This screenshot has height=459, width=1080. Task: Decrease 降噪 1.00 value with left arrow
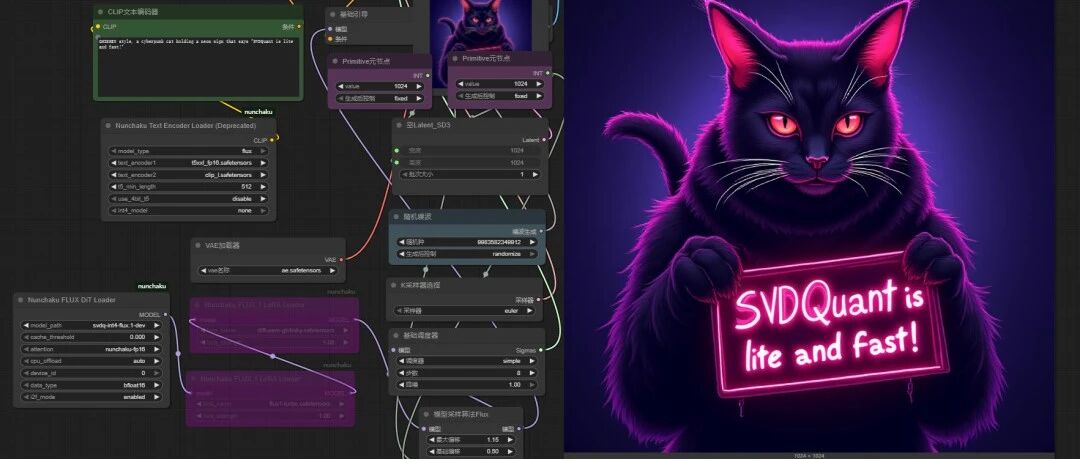click(x=402, y=384)
